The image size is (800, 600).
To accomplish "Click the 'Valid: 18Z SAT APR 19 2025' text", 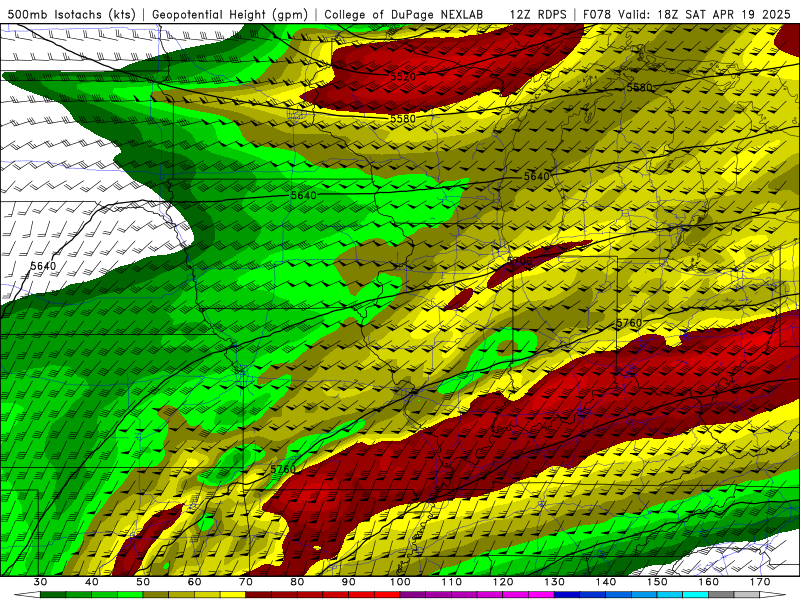I will pos(704,15).
